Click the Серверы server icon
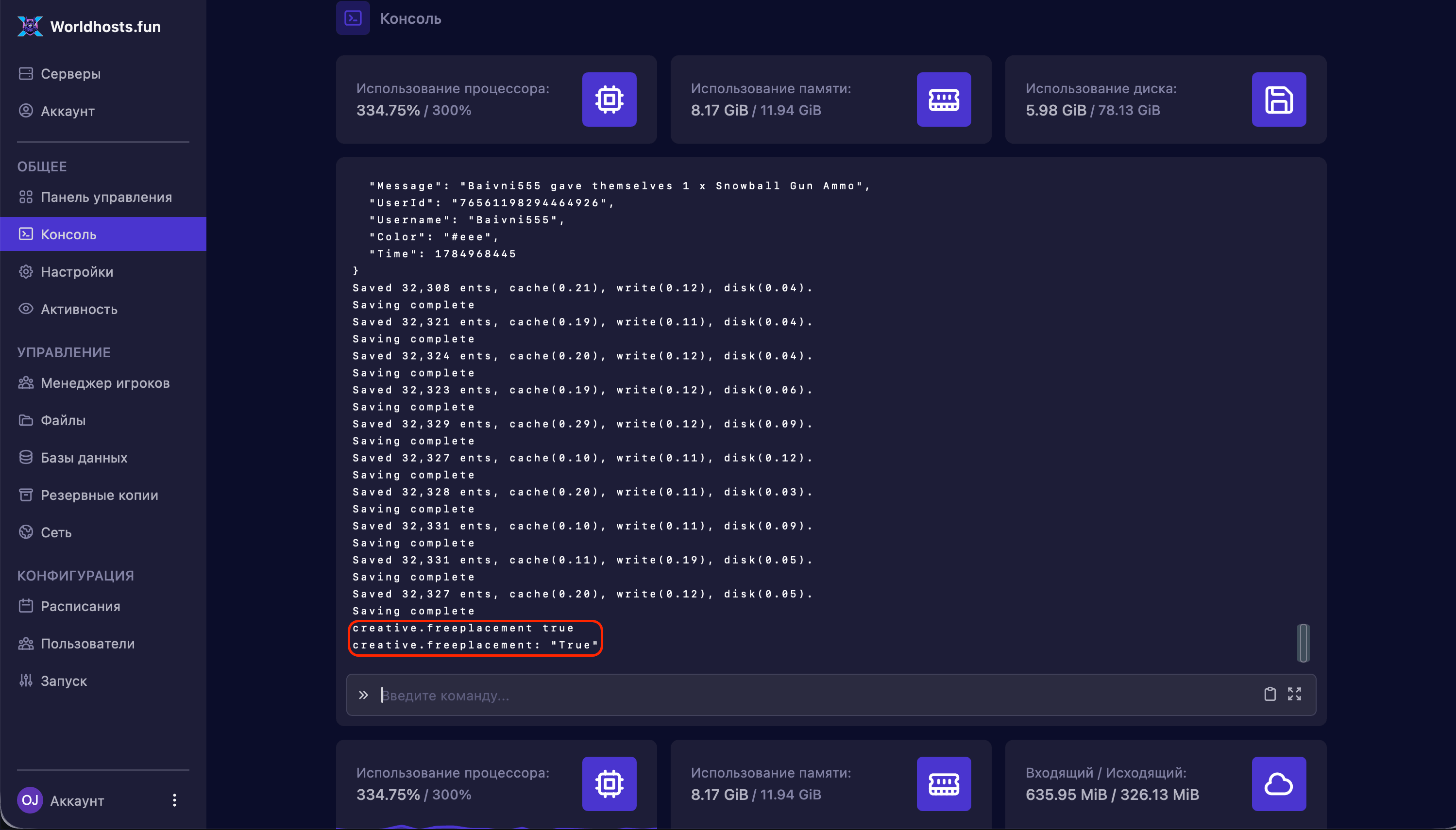This screenshot has height=830, width=1456. 26,74
